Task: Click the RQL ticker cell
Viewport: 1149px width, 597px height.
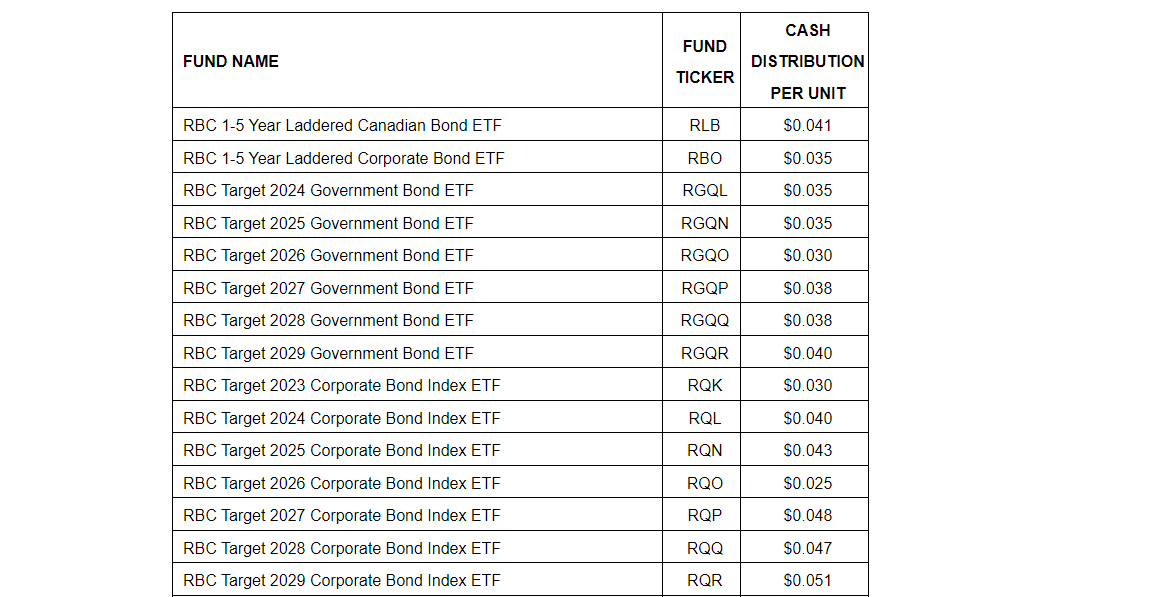Action: pos(704,418)
